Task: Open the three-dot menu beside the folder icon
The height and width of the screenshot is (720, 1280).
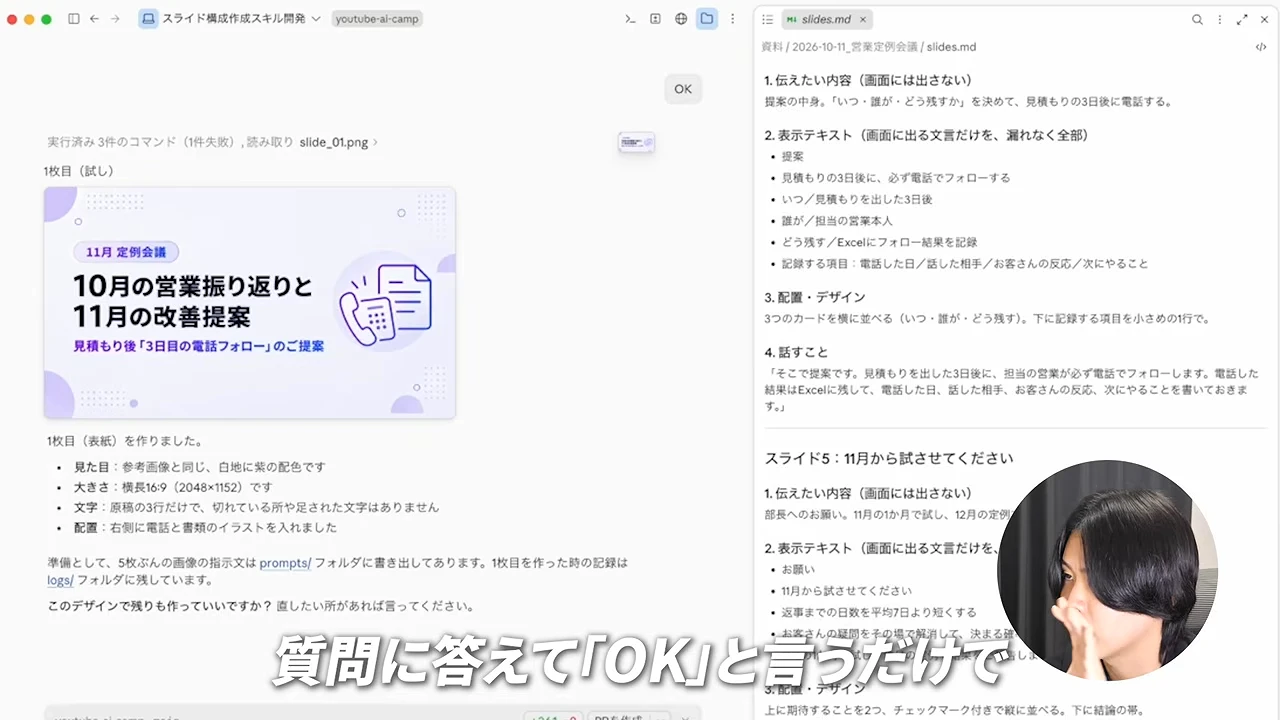Action: [733, 19]
